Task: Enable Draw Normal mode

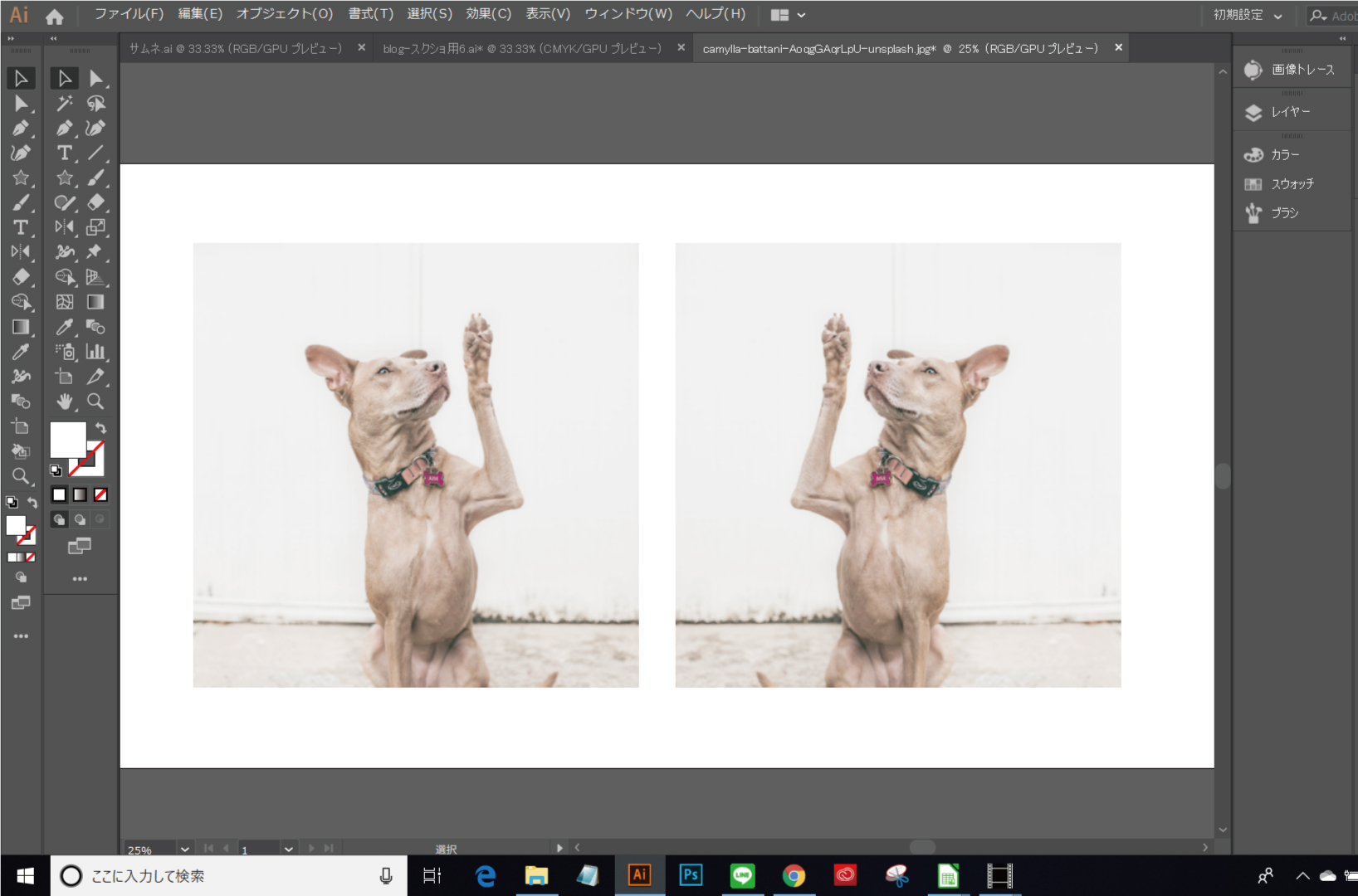Action: pos(59,519)
